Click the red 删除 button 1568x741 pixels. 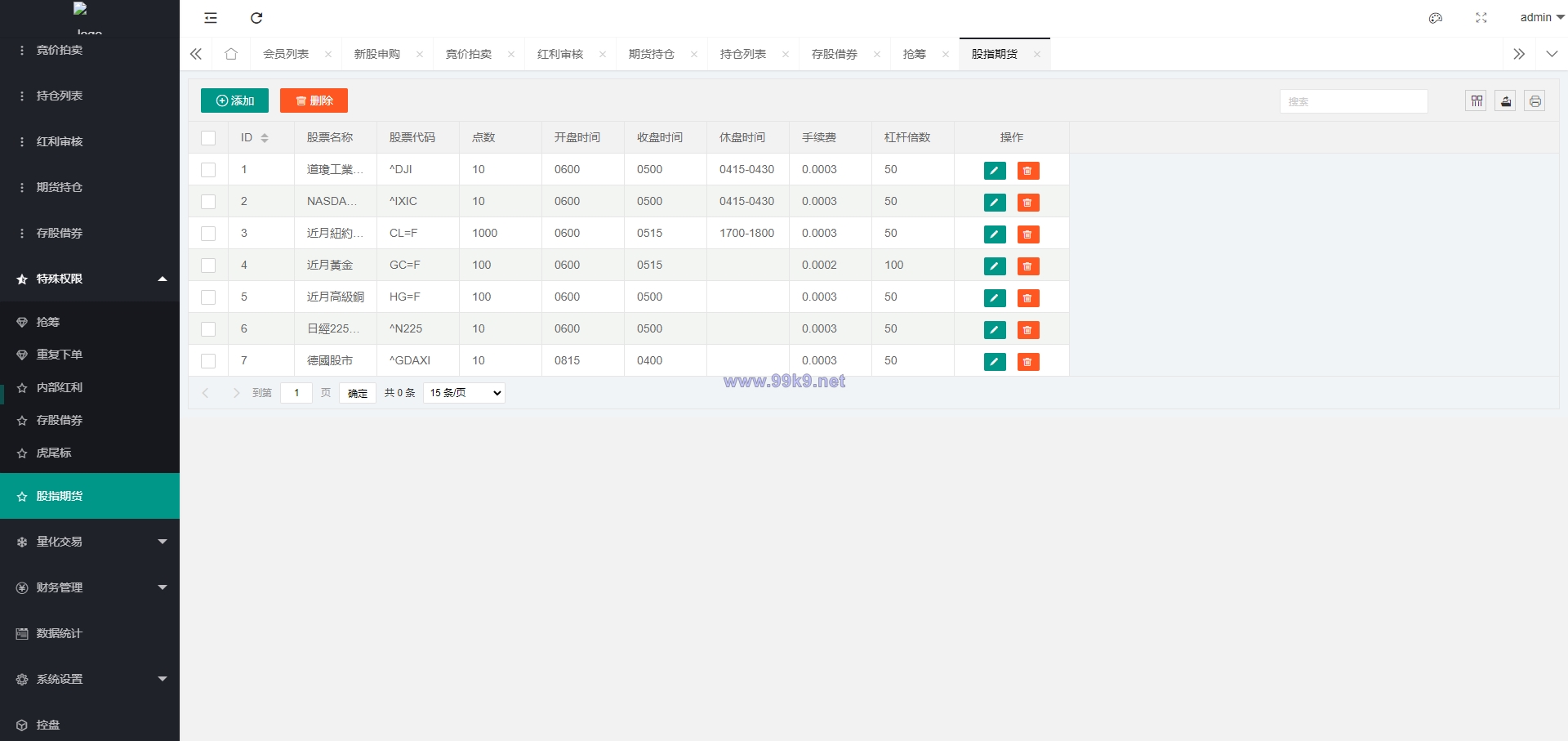click(314, 100)
